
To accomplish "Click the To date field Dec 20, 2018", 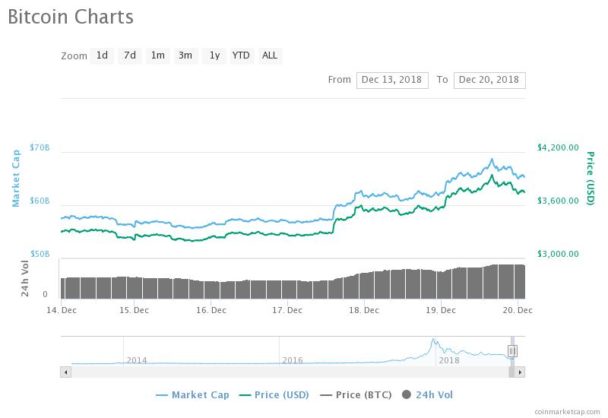I will coord(489,80).
